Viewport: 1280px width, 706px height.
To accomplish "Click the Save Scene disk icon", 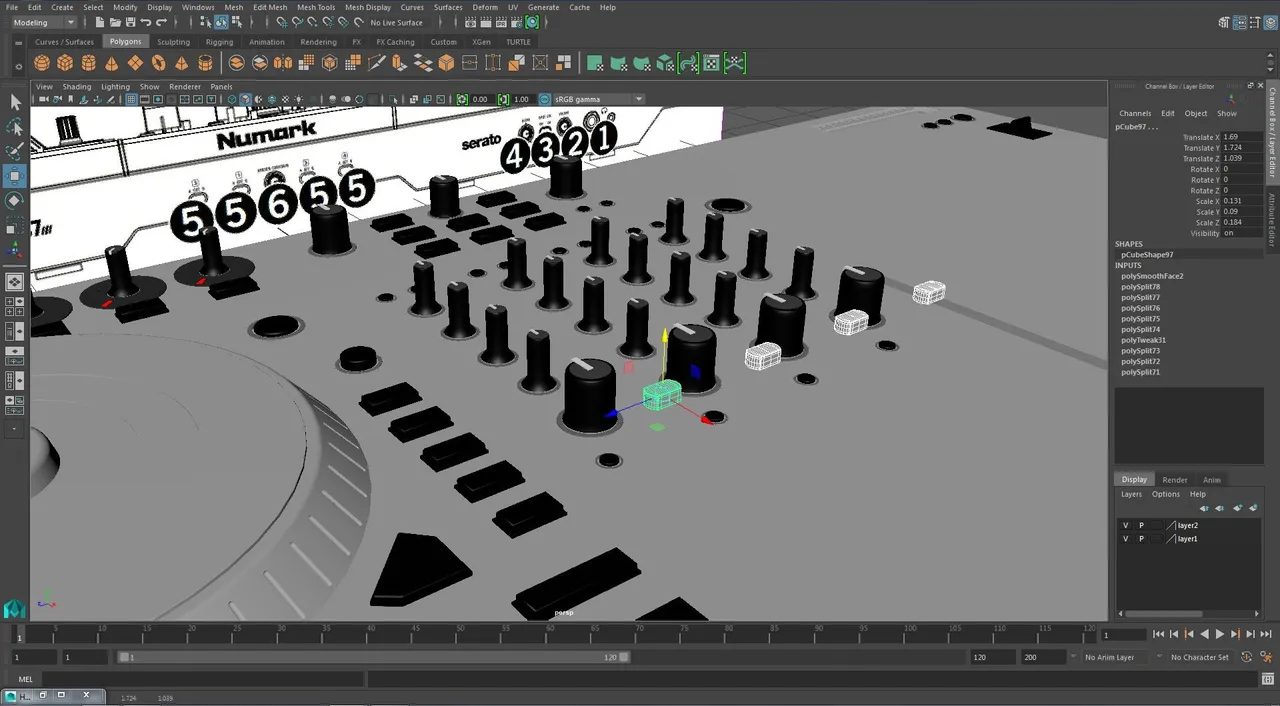I will coord(131,22).
